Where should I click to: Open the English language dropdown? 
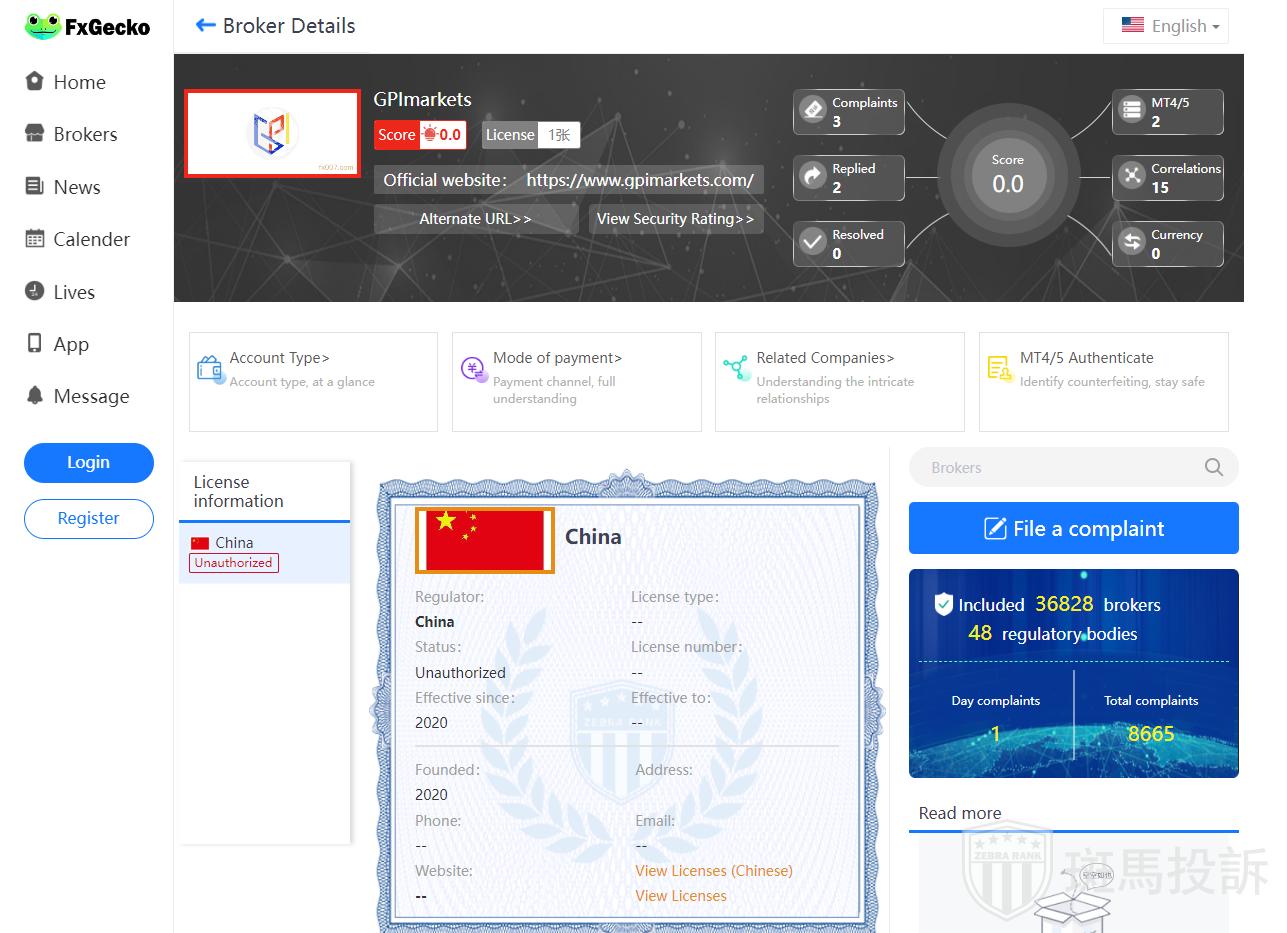coord(1166,26)
